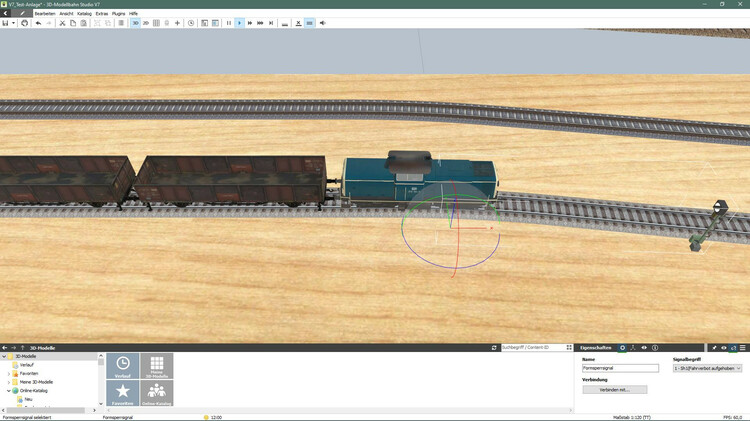Collapse the Online-Katalog tree node
Image resolution: width=750 pixels, height=421 pixels.
click(x=9, y=391)
